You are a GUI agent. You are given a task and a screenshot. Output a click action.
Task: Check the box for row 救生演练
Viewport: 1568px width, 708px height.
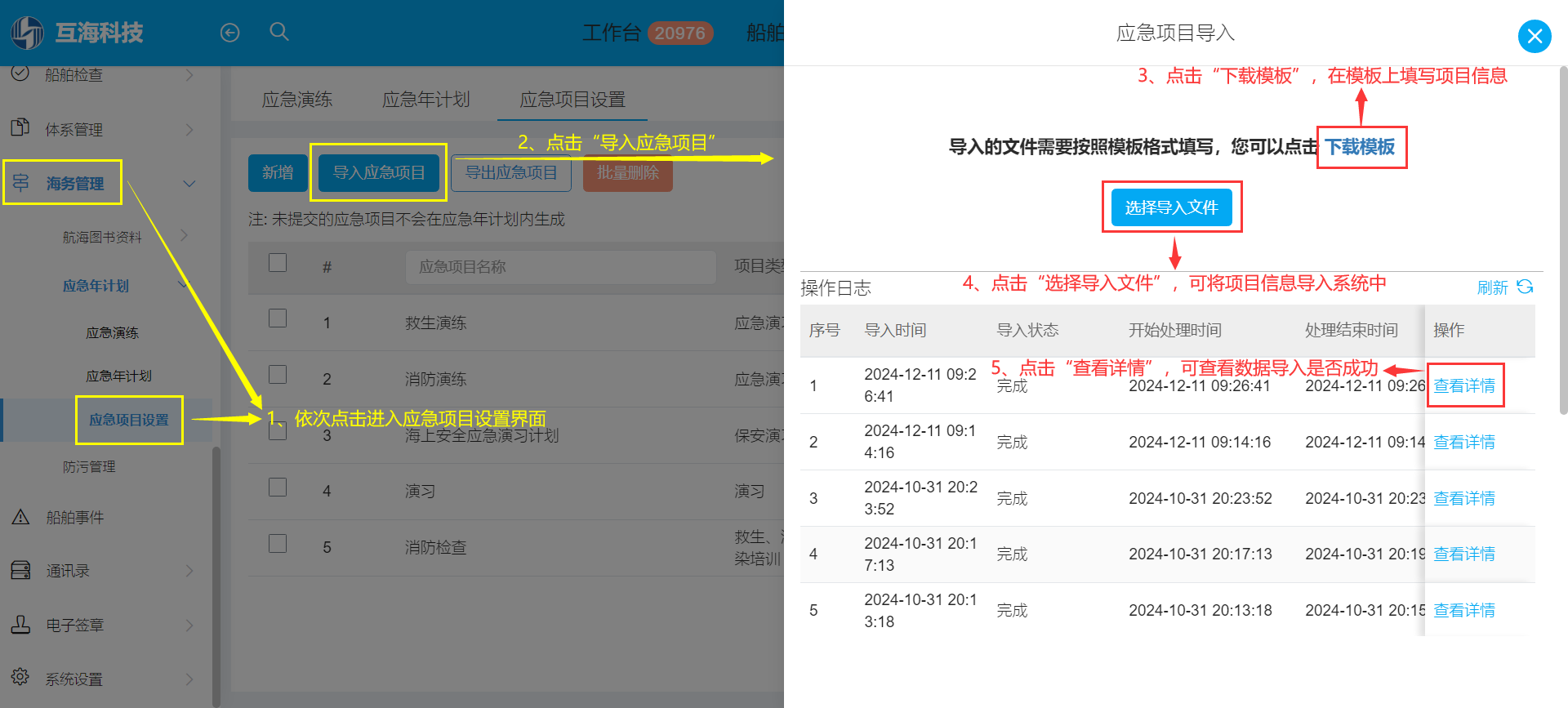[x=278, y=318]
